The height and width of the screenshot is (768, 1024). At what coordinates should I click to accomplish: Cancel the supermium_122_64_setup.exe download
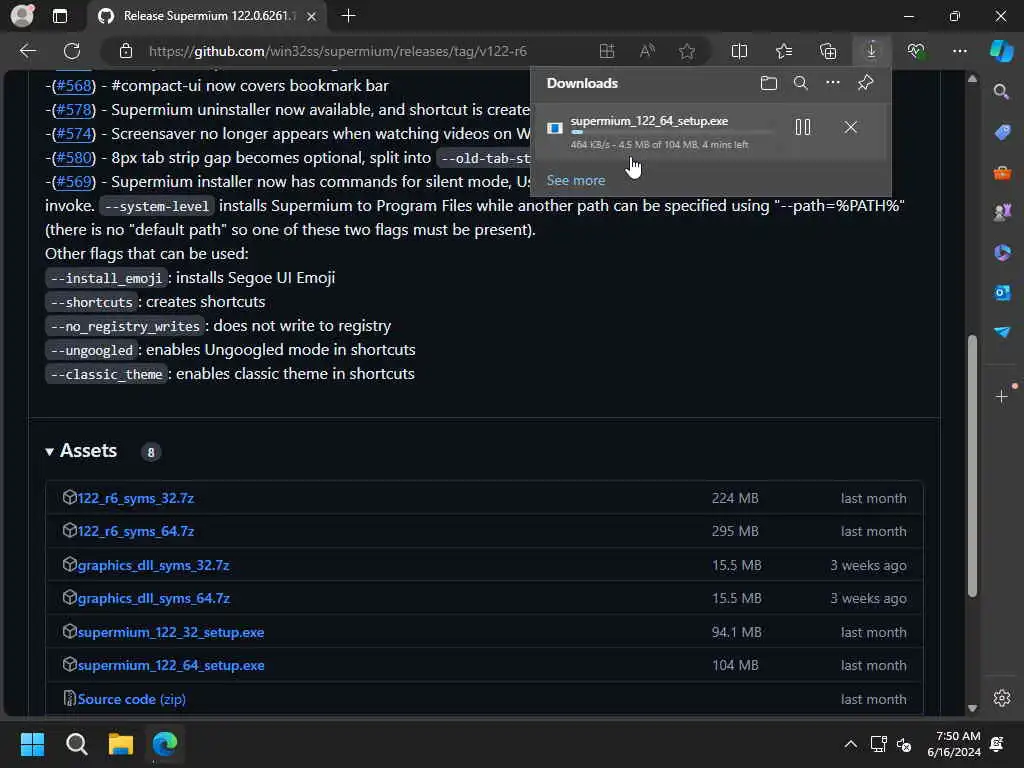point(850,127)
